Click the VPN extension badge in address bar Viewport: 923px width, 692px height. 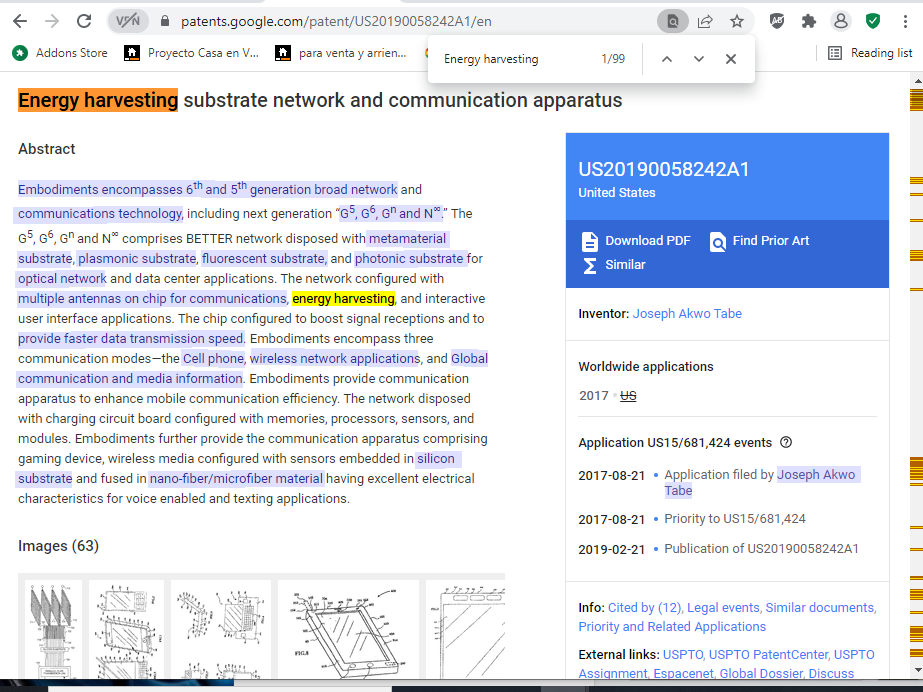click(x=128, y=21)
